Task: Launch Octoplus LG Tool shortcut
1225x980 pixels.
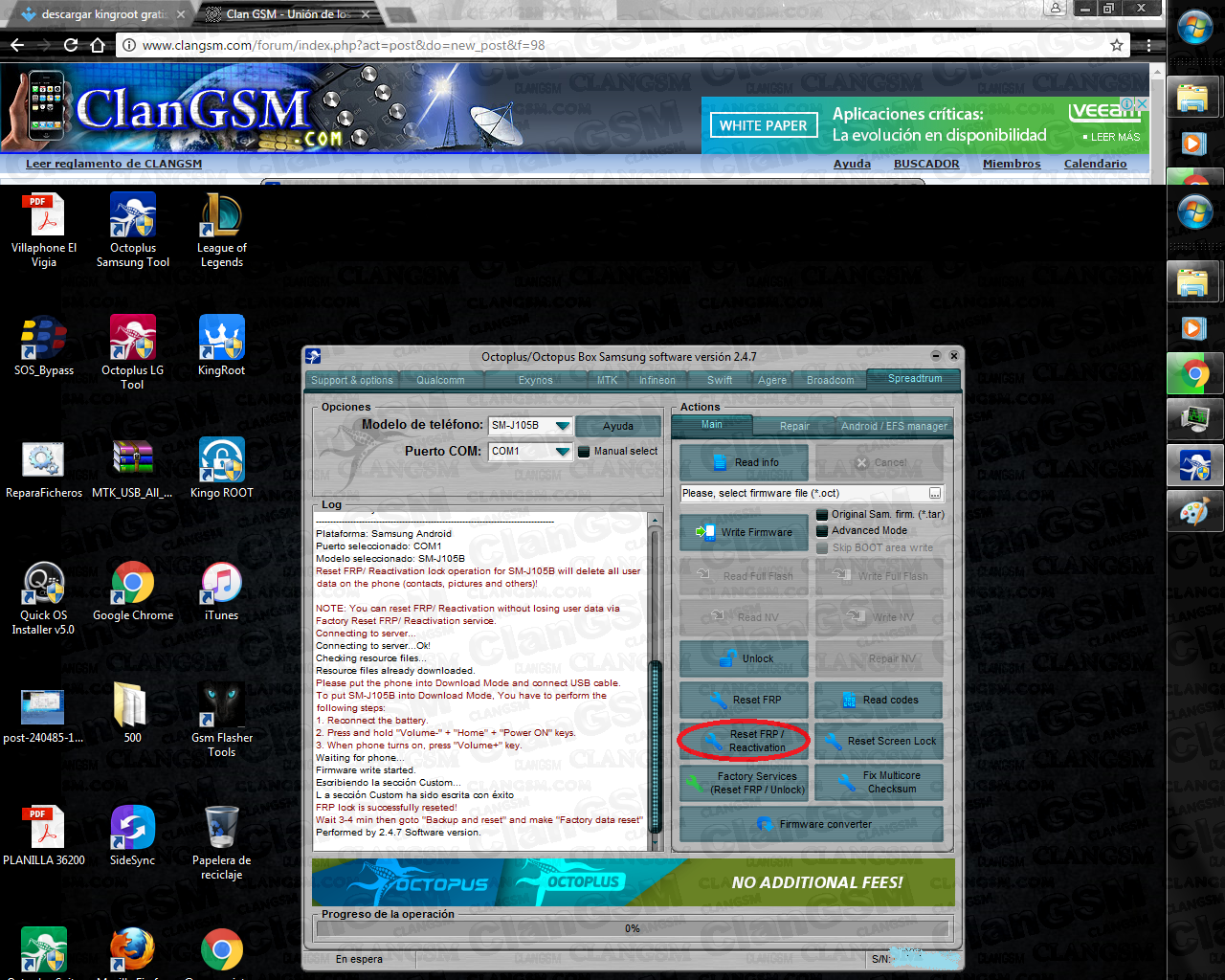Action: [133, 352]
